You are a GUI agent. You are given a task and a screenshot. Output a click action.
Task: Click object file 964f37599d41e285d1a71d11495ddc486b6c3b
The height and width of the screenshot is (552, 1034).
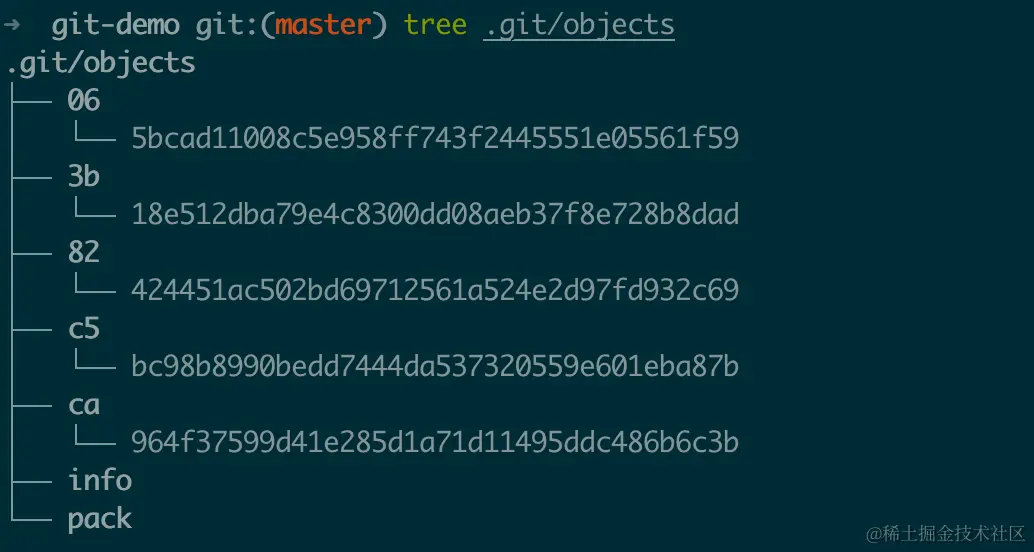(x=435, y=442)
